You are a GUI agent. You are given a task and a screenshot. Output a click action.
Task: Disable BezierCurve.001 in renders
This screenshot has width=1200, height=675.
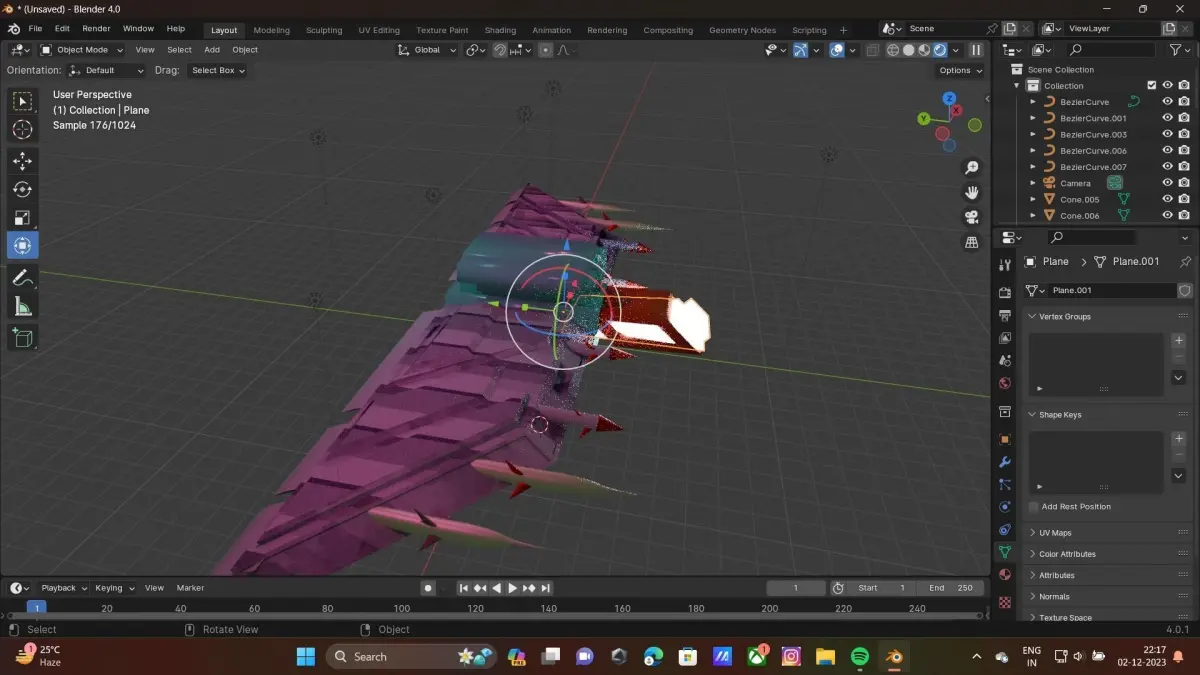click(1184, 118)
